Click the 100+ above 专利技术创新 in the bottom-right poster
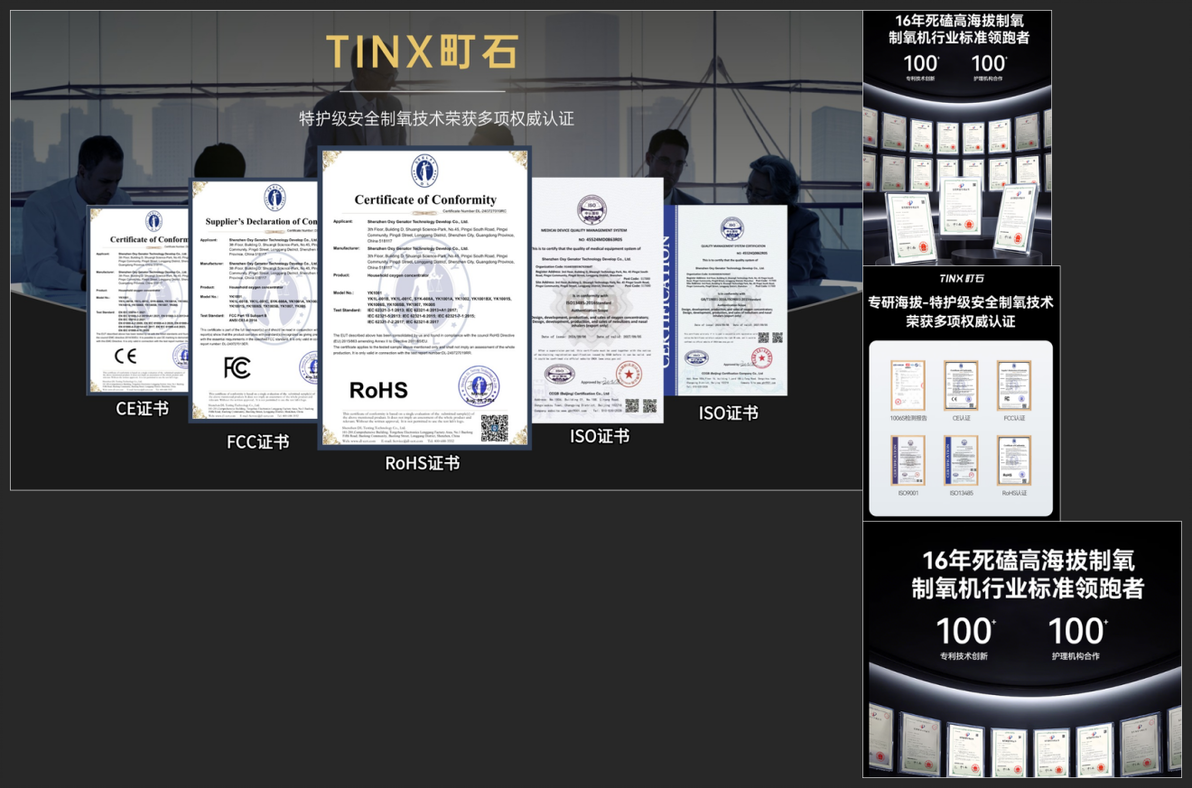Viewport: 1192px width, 788px height. click(965, 631)
